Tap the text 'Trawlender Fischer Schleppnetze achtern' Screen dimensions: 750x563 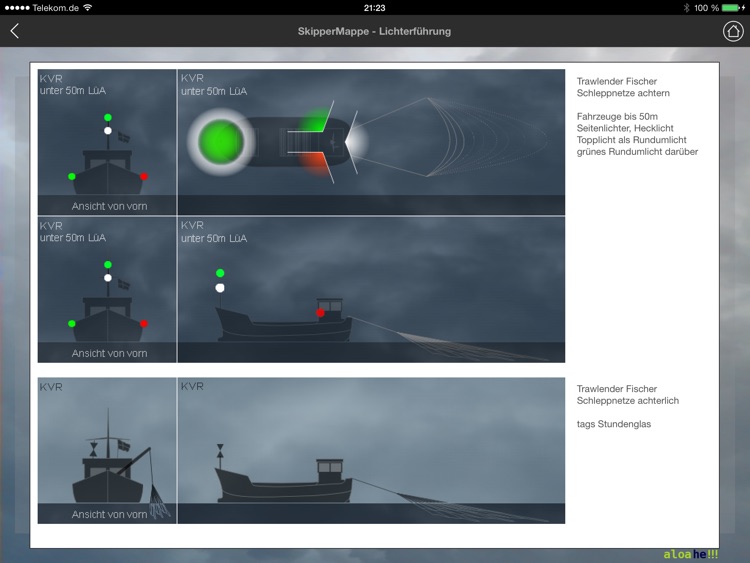[x=623, y=87]
